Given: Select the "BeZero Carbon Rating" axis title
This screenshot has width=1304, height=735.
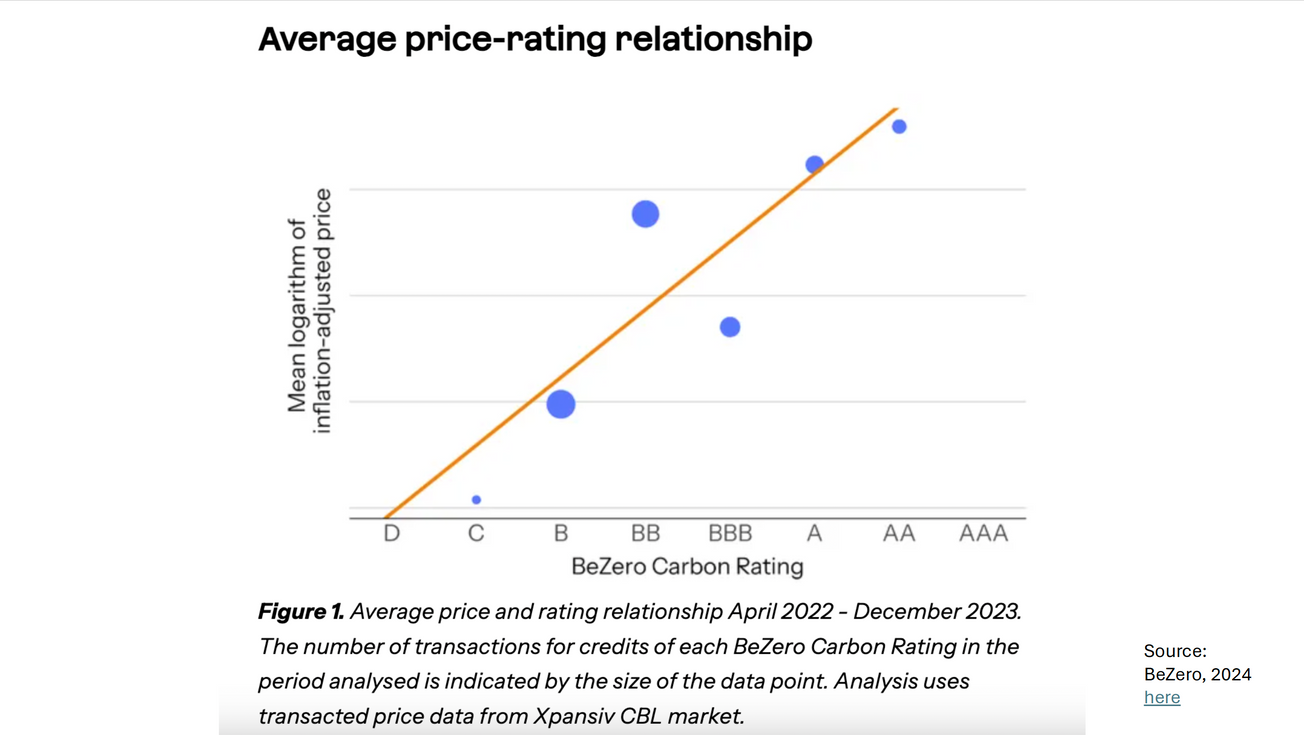Looking at the screenshot, I should (687, 567).
